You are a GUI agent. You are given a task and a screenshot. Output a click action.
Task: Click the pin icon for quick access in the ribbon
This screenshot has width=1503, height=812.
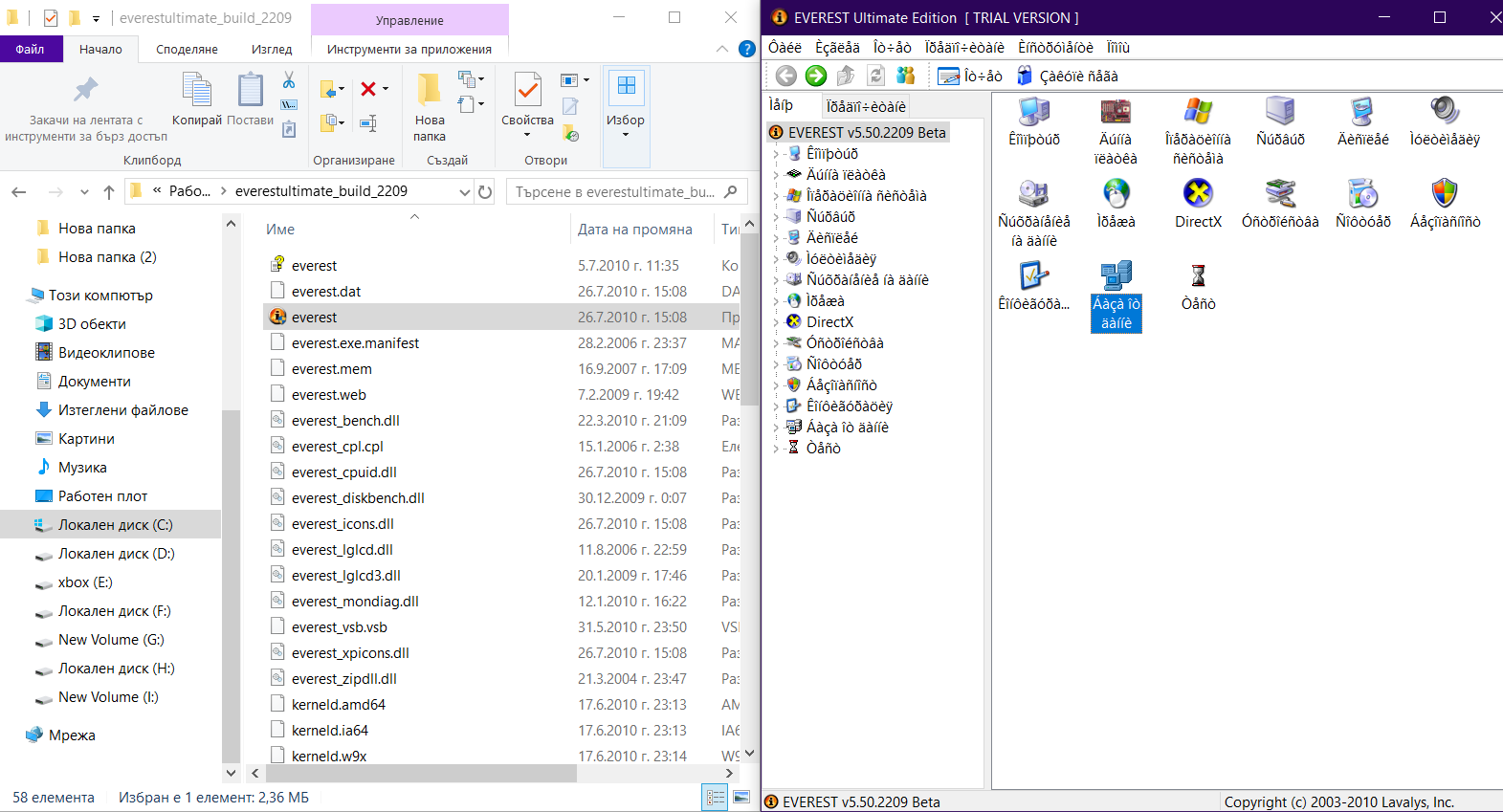click(x=86, y=90)
